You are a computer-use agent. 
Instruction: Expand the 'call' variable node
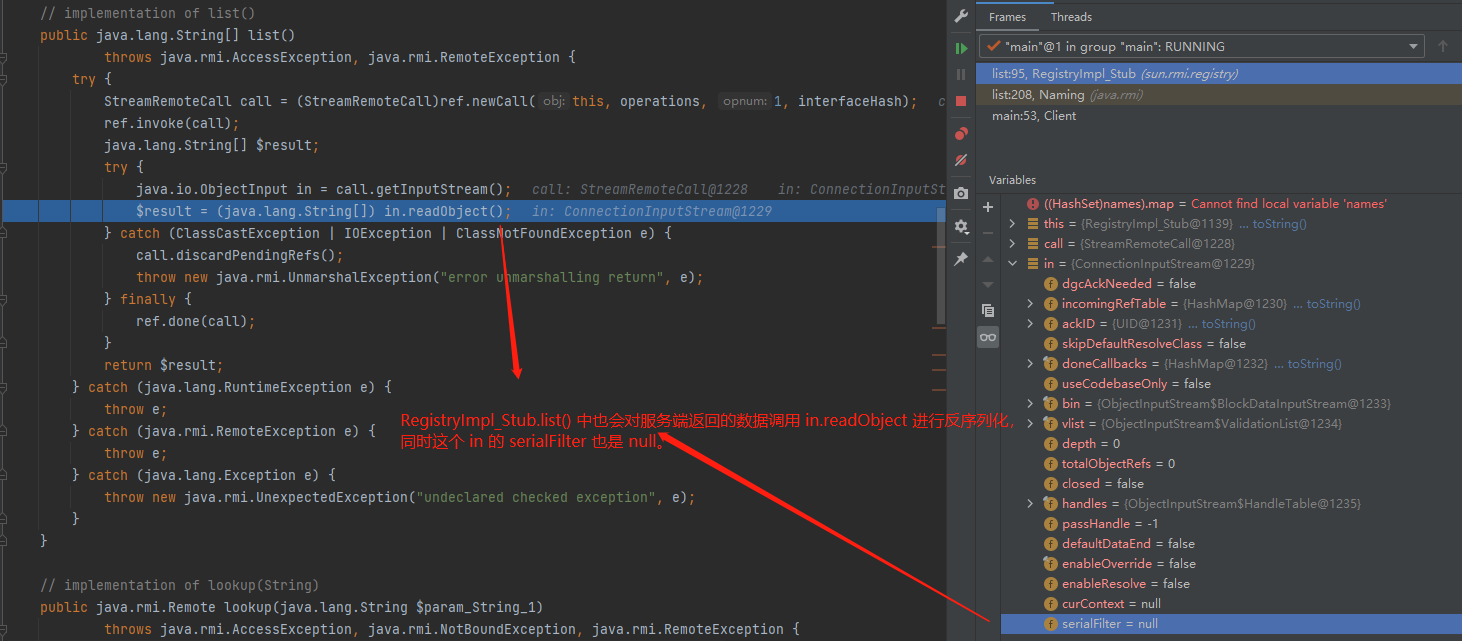coord(1013,244)
